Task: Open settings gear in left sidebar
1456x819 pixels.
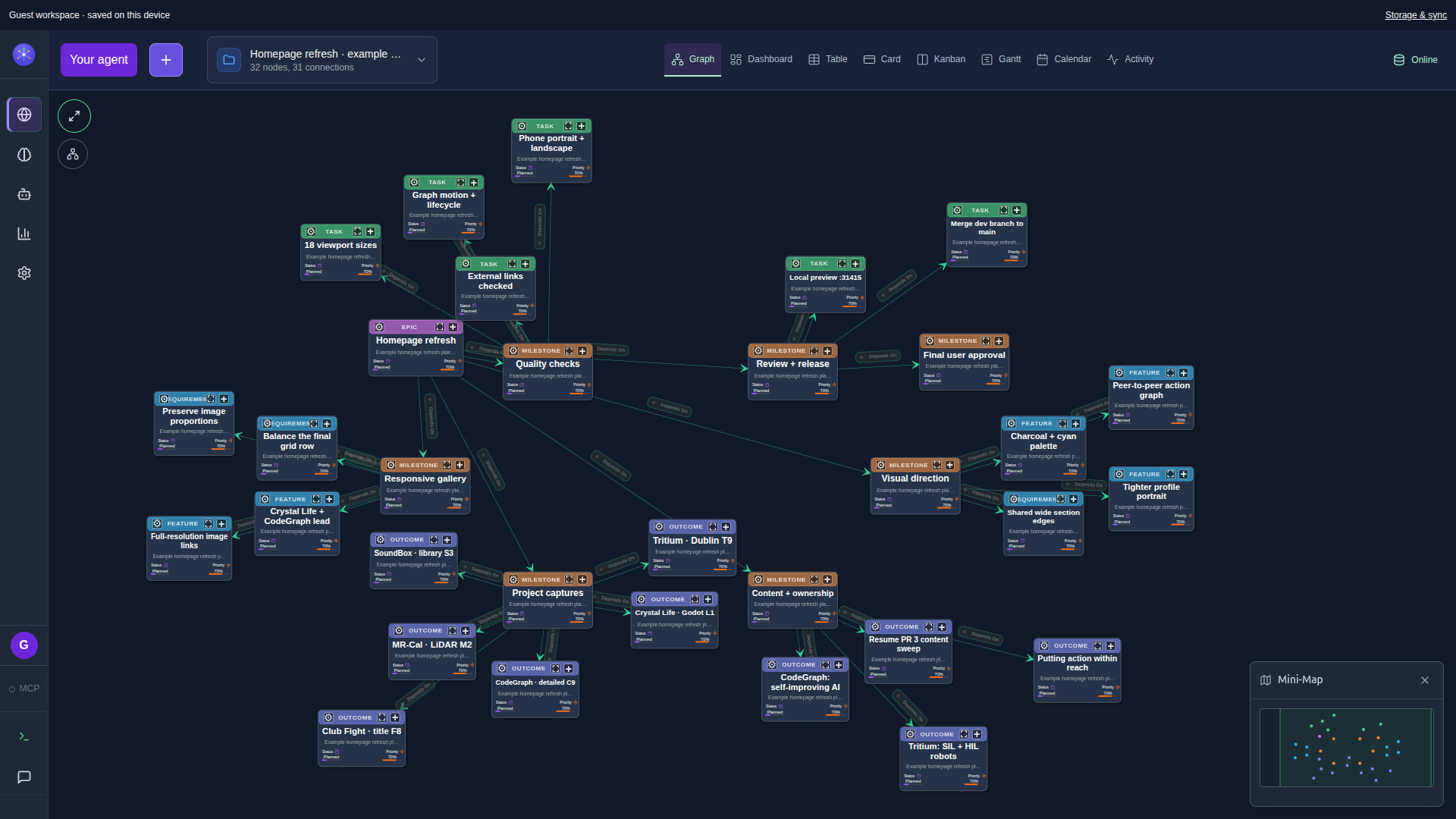Action: pyautogui.click(x=24, y=273)
